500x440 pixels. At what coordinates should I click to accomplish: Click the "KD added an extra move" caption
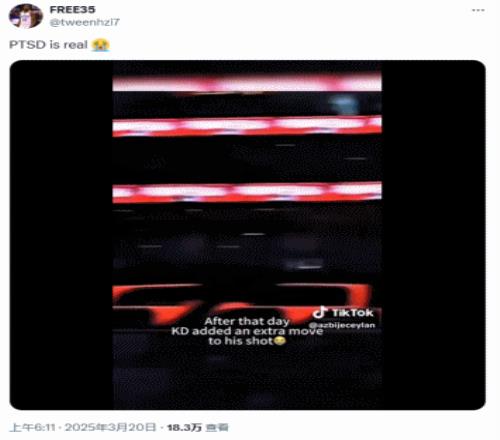click(247, 331)
